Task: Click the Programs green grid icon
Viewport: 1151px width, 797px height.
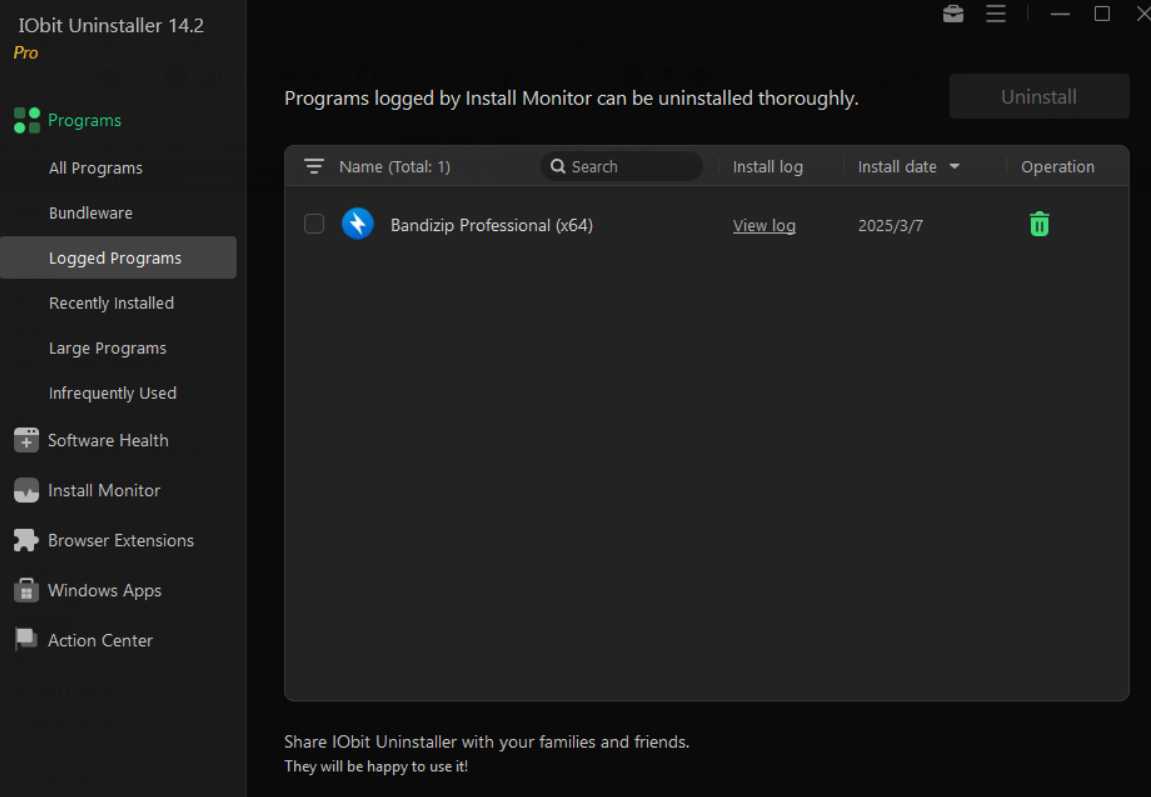Action: (x=26, y=120)
